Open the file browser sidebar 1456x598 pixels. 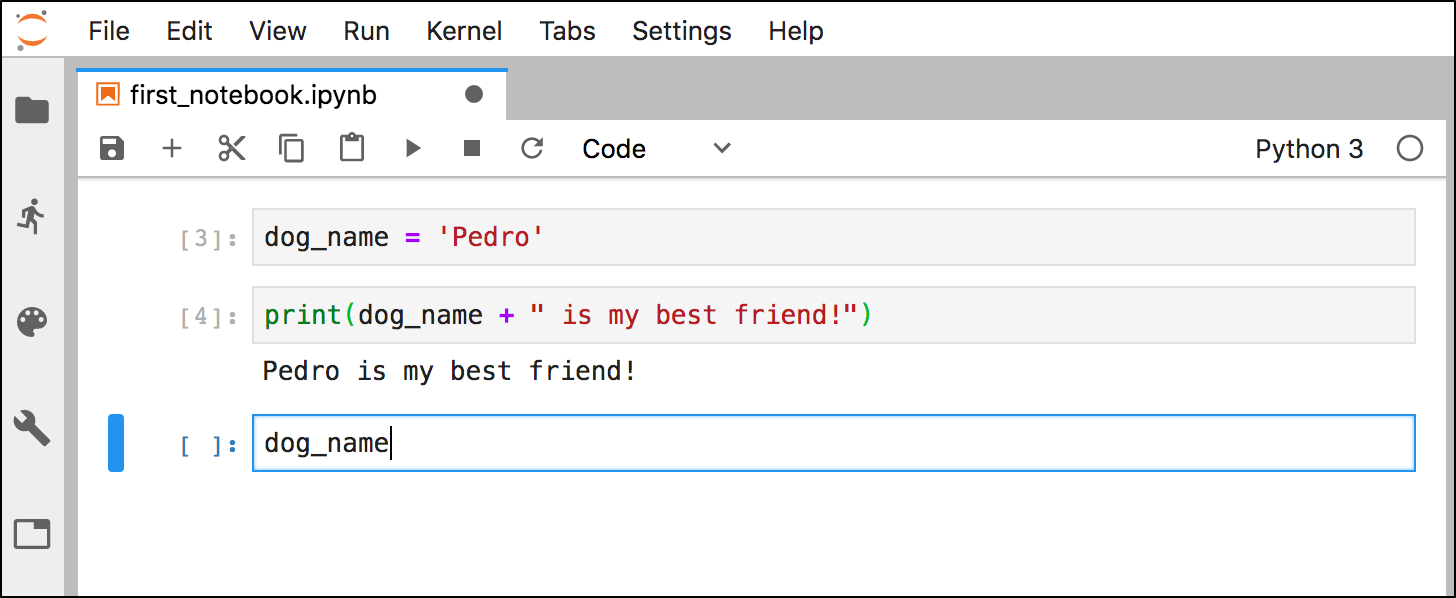pyautogui.click(x=33, y=110)
